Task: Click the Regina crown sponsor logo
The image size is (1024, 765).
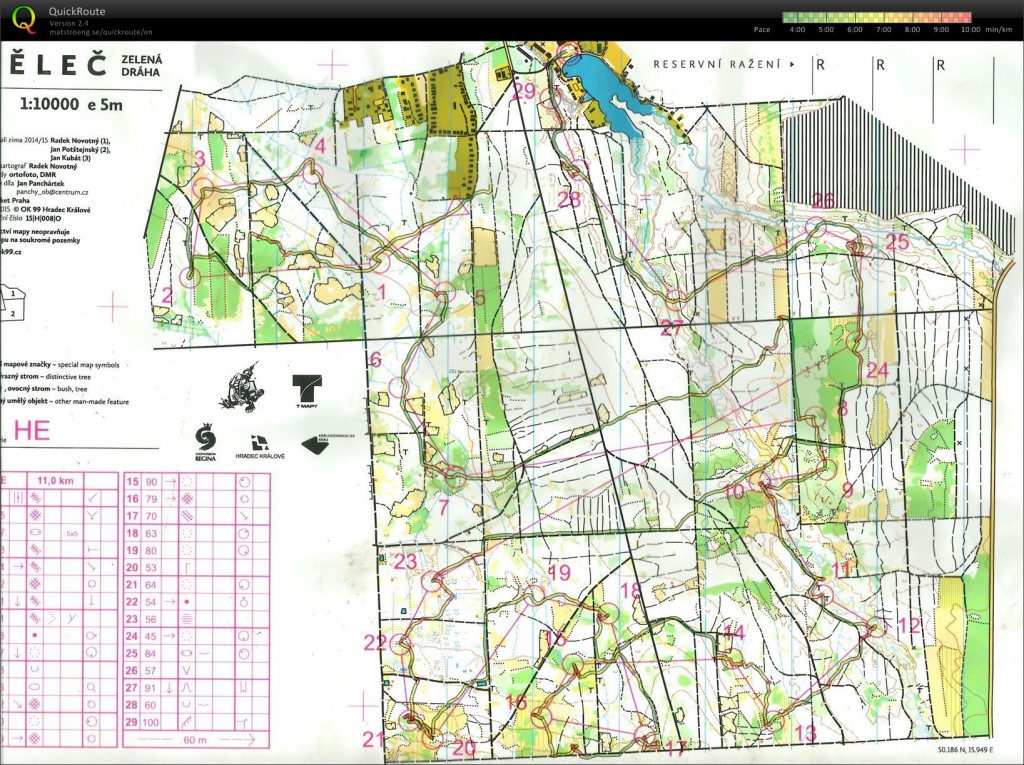Action: [204, 441]
